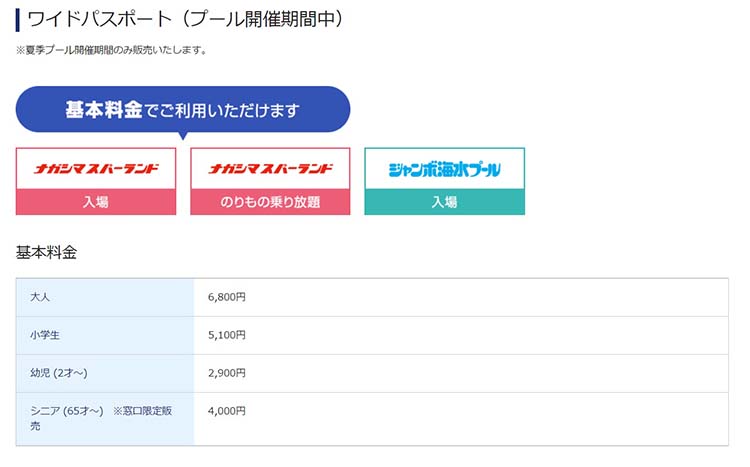Click the teal 入場 label under pool logo

tap(444, 202)
